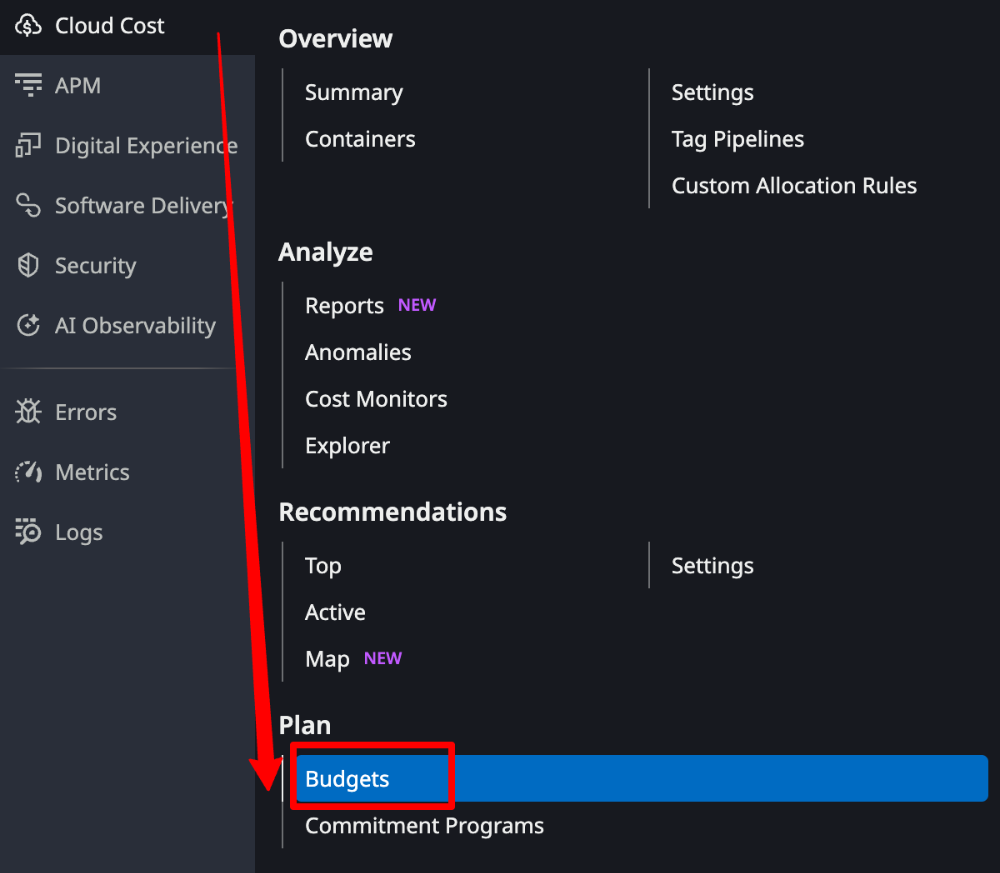Image resolution: width=1000 pixels, height=873 pixels.
Task: Click the Cloud Cost dollar-cloud icon
Action: coord(28,26)
